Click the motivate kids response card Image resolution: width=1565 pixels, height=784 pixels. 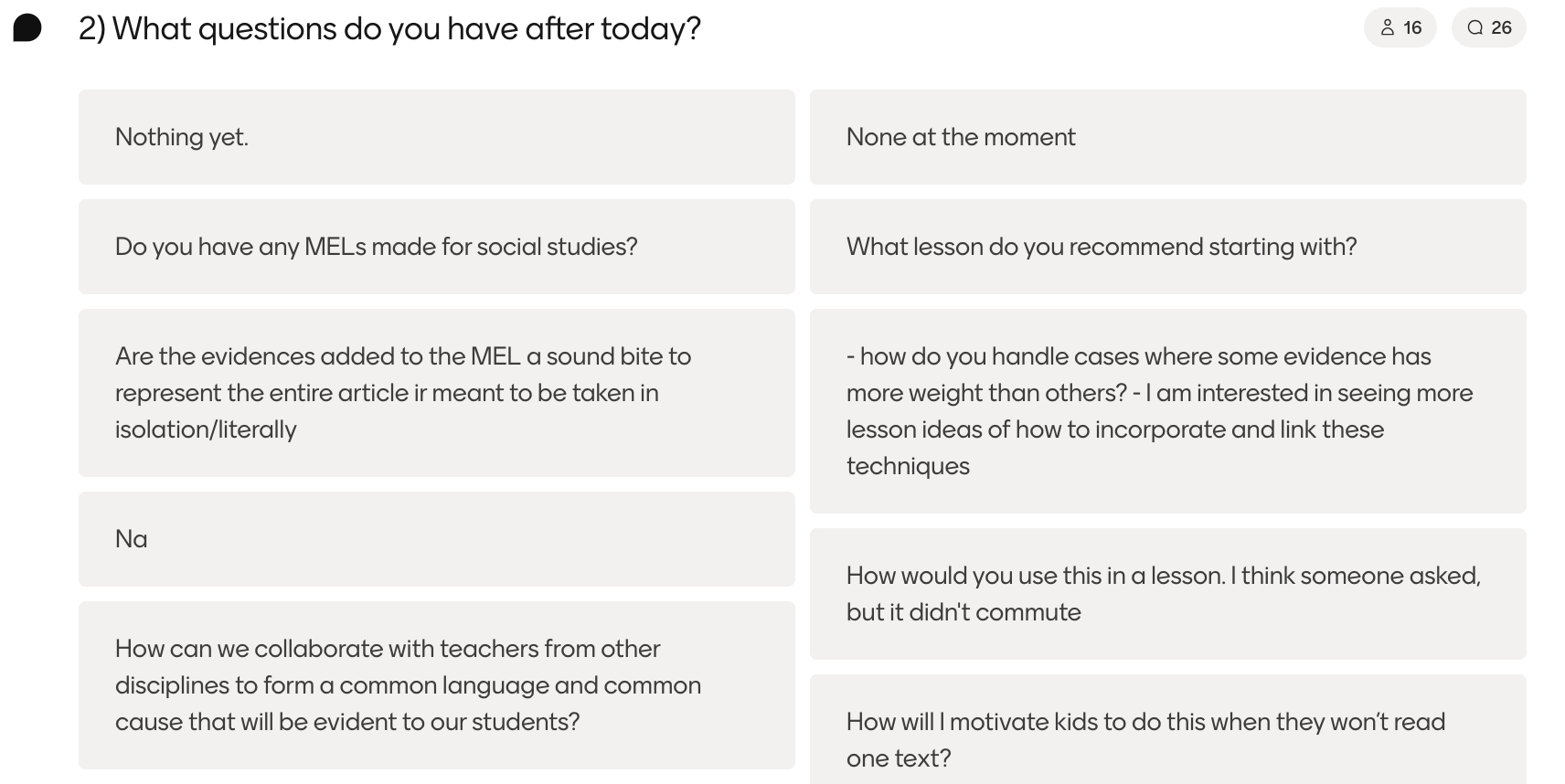[1168, 730]
